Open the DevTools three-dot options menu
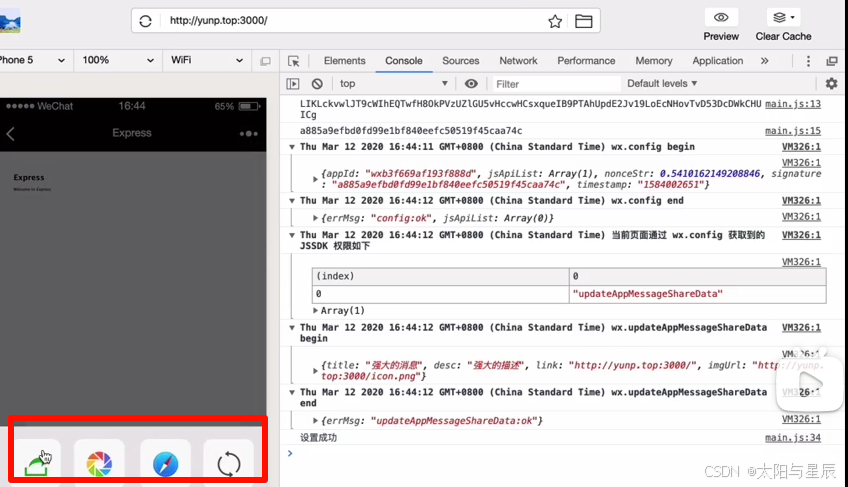The height and width of the screenshot is (487, 848). pyautogui.click(x=808, y=61)
